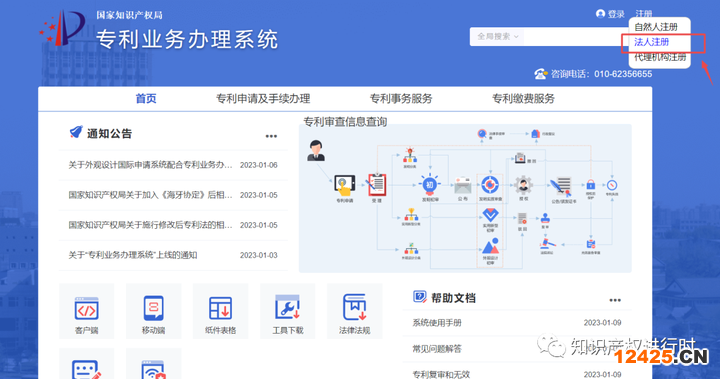
Task: Click the 登录 user login icon
Action: pos(600,14)
